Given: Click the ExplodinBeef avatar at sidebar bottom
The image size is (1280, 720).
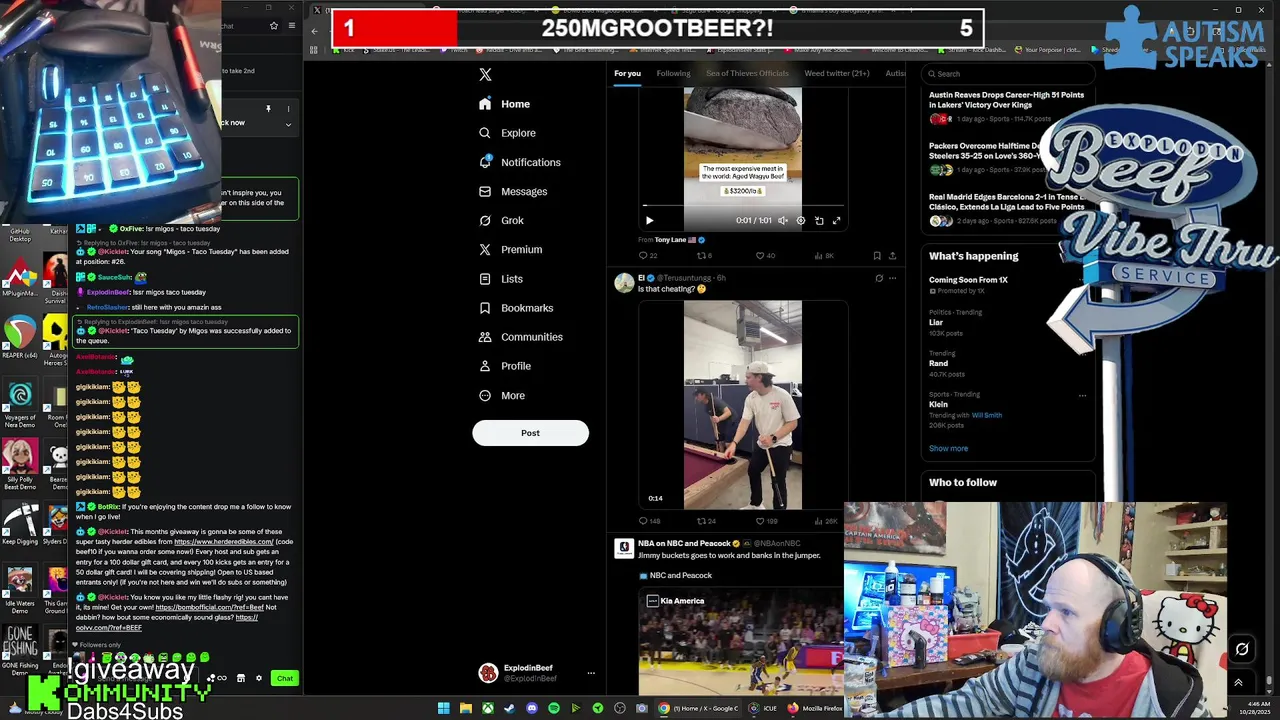Looking at the screenshot, I should coord(488,673).
